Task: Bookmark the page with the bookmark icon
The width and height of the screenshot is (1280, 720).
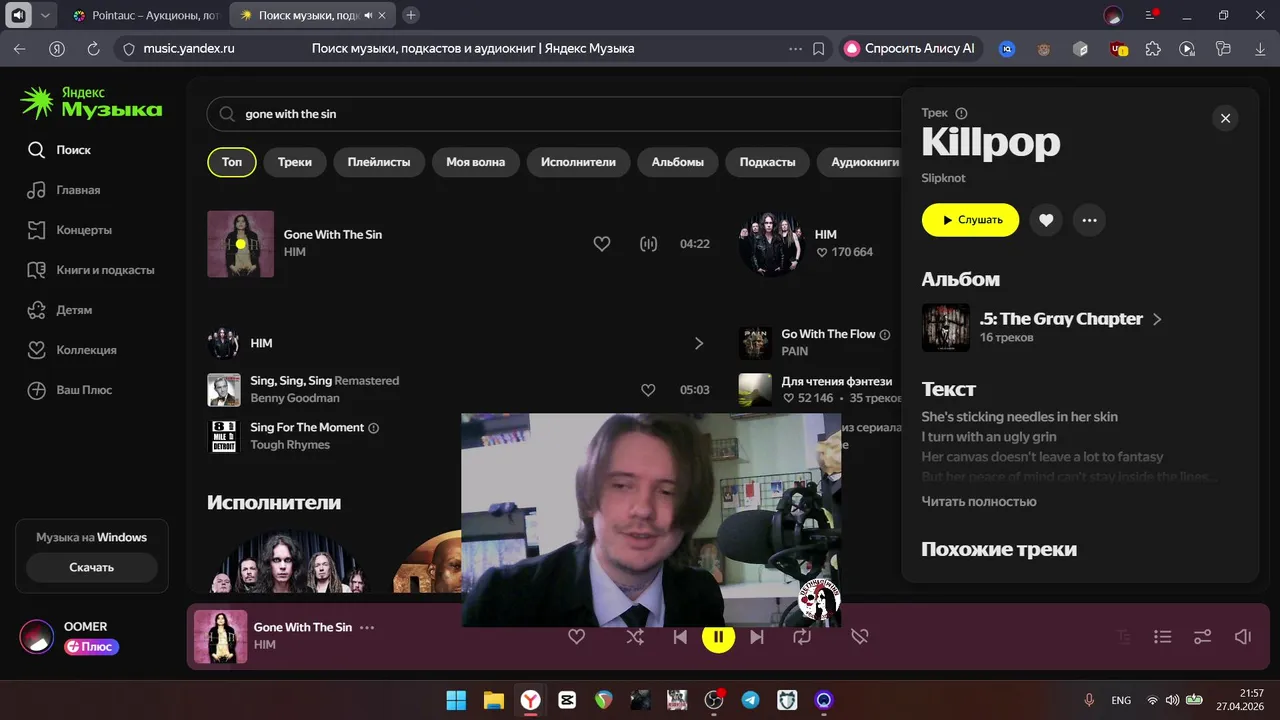Action: pos(819,48)
